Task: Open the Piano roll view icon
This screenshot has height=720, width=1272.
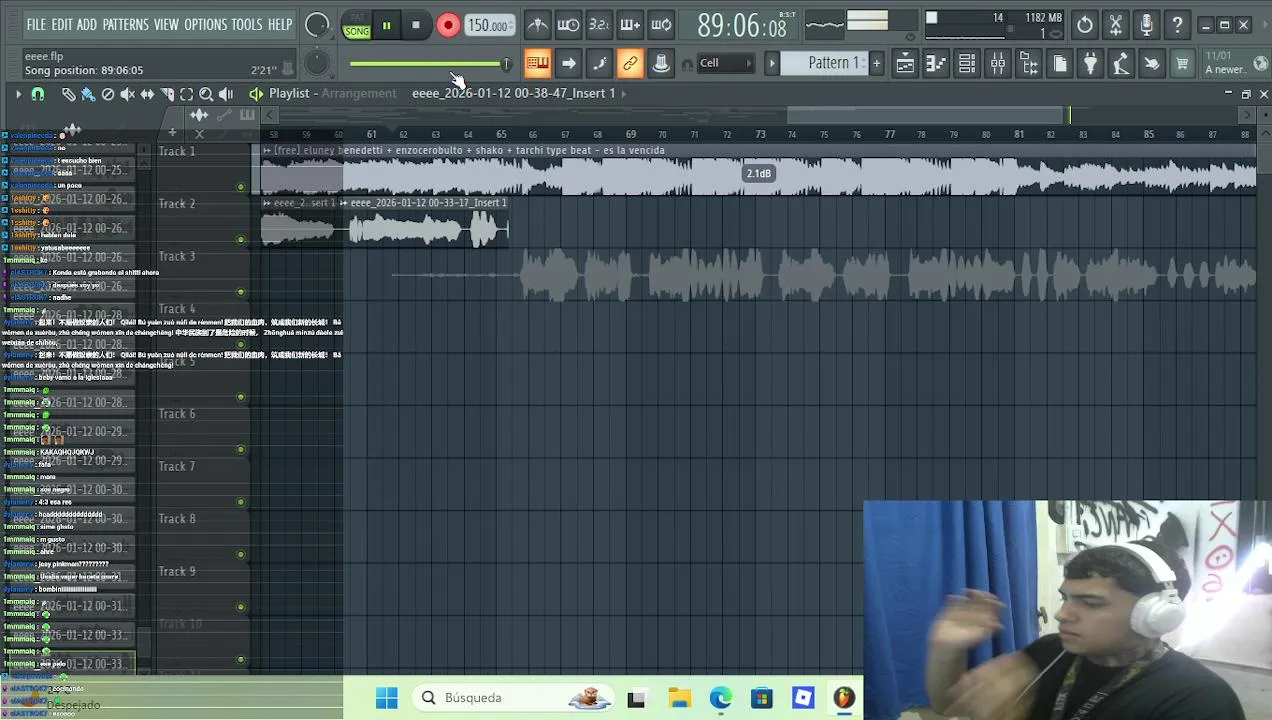Action: pos(936,64)
